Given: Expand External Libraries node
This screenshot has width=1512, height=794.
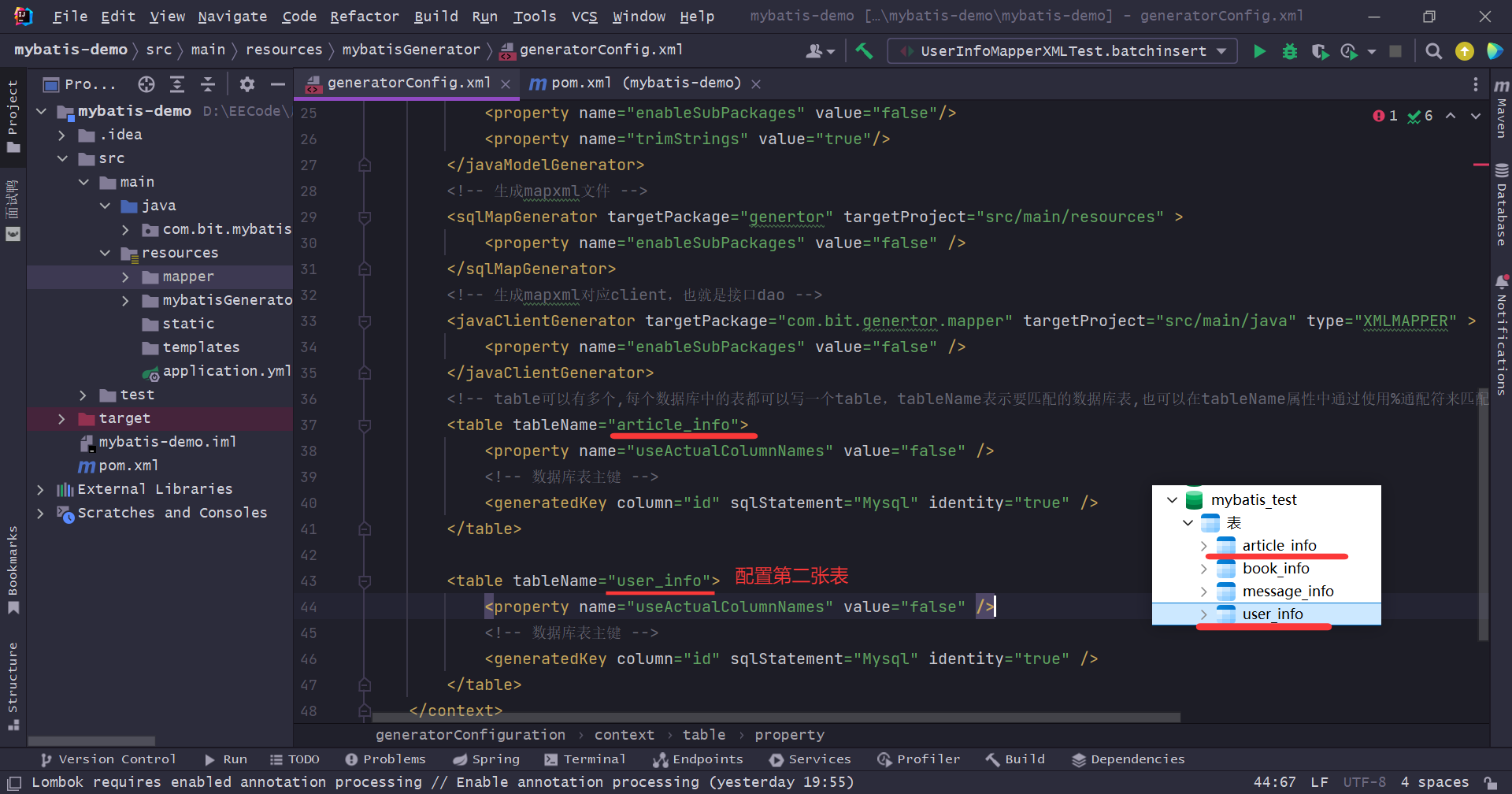Looking at the screenshot, I should 41,490.
